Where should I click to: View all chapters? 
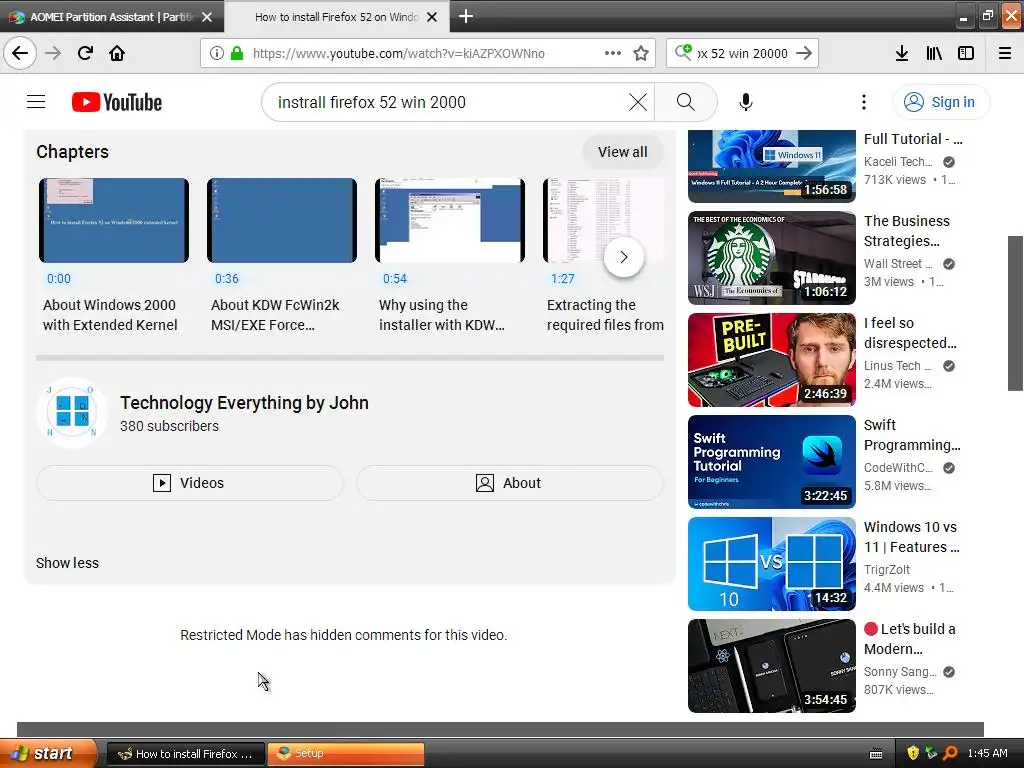[x=622, y=152]
